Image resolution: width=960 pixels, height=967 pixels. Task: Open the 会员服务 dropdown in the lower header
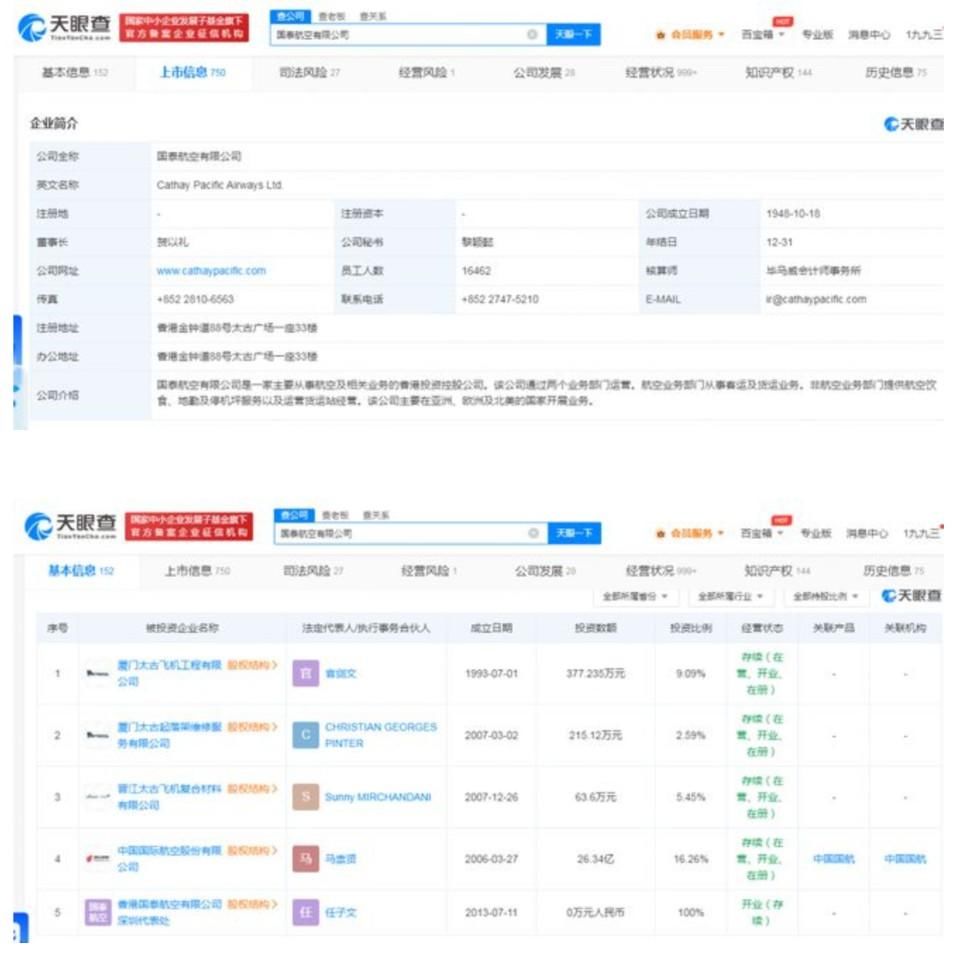tap(691, 533)
